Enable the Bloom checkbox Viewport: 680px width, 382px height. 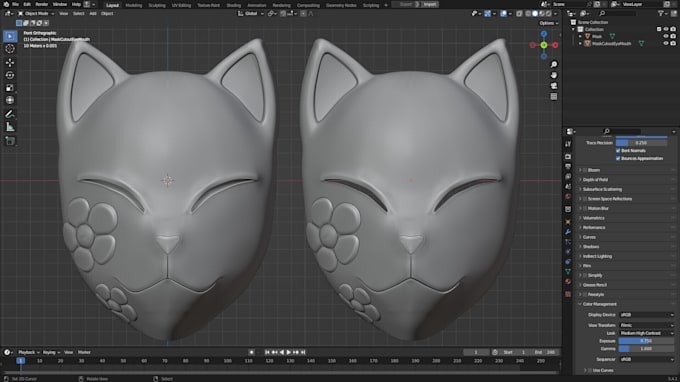pyautogui.click(x=585, y=170)
